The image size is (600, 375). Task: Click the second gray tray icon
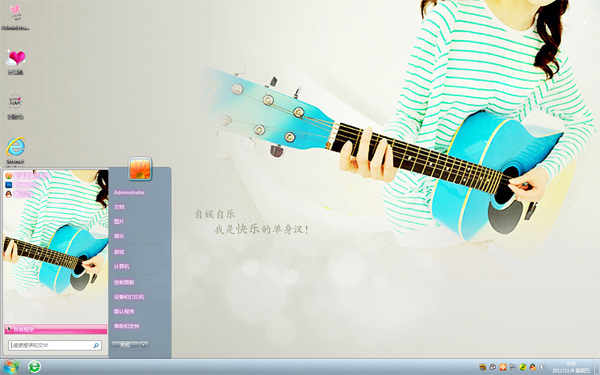(493, 367)
